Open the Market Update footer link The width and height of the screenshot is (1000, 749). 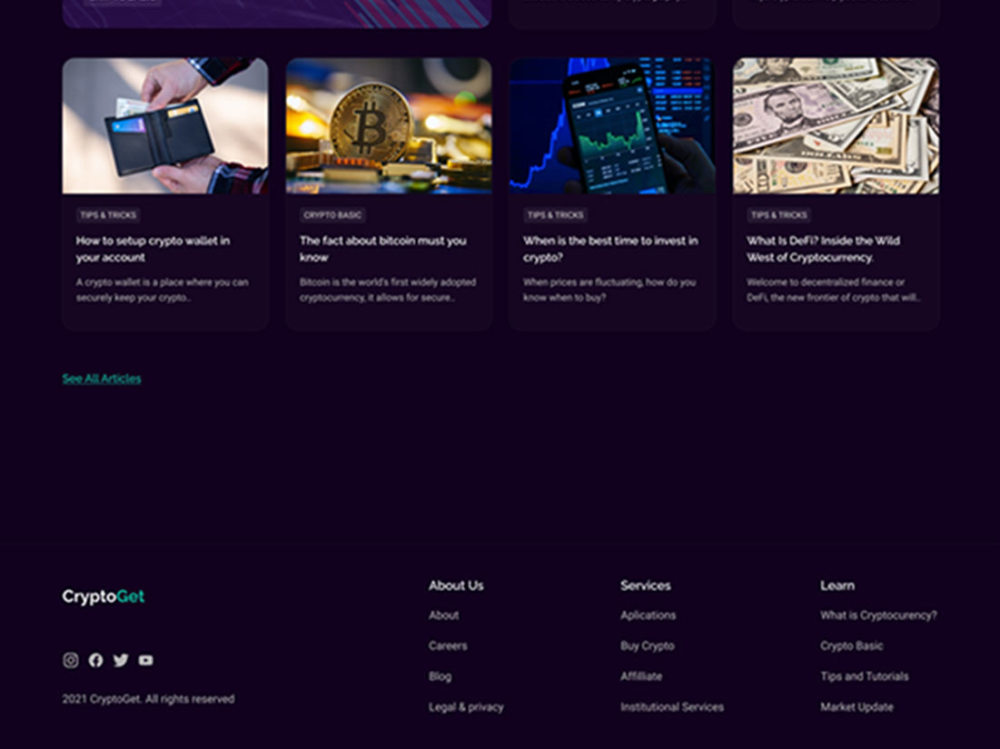tap(857, 707)
